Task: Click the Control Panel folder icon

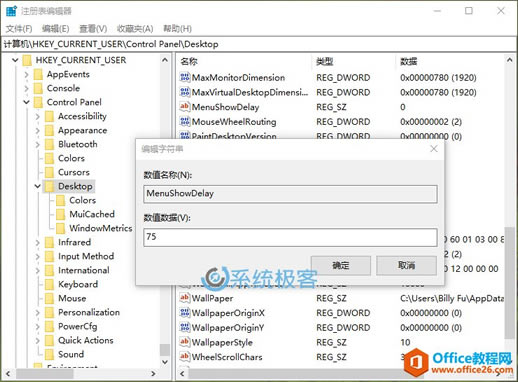Action: coord(38,102)
